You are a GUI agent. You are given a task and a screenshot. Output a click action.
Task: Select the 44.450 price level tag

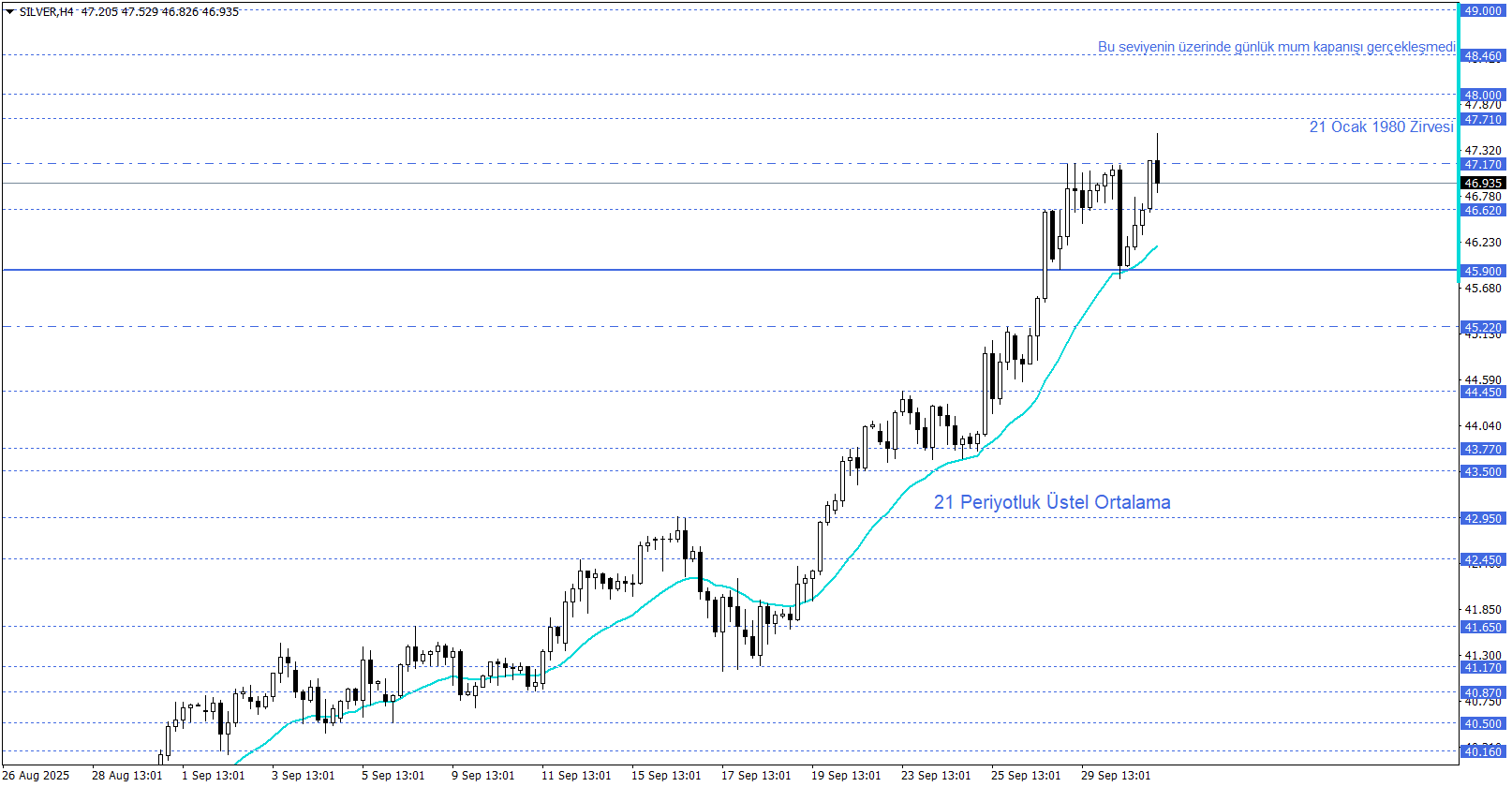click(x=1482, y=393)
